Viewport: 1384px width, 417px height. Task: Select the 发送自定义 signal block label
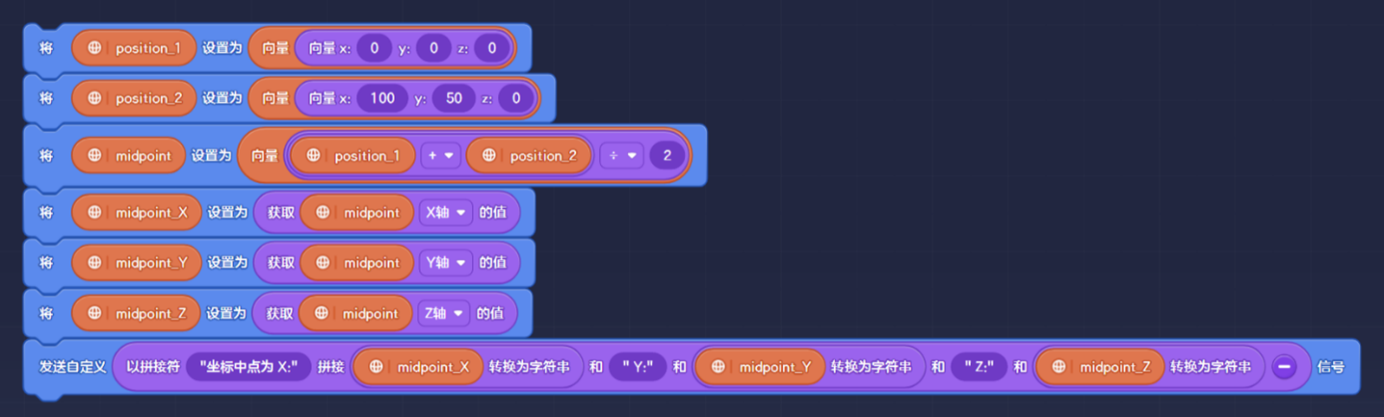tap(65, 367)
